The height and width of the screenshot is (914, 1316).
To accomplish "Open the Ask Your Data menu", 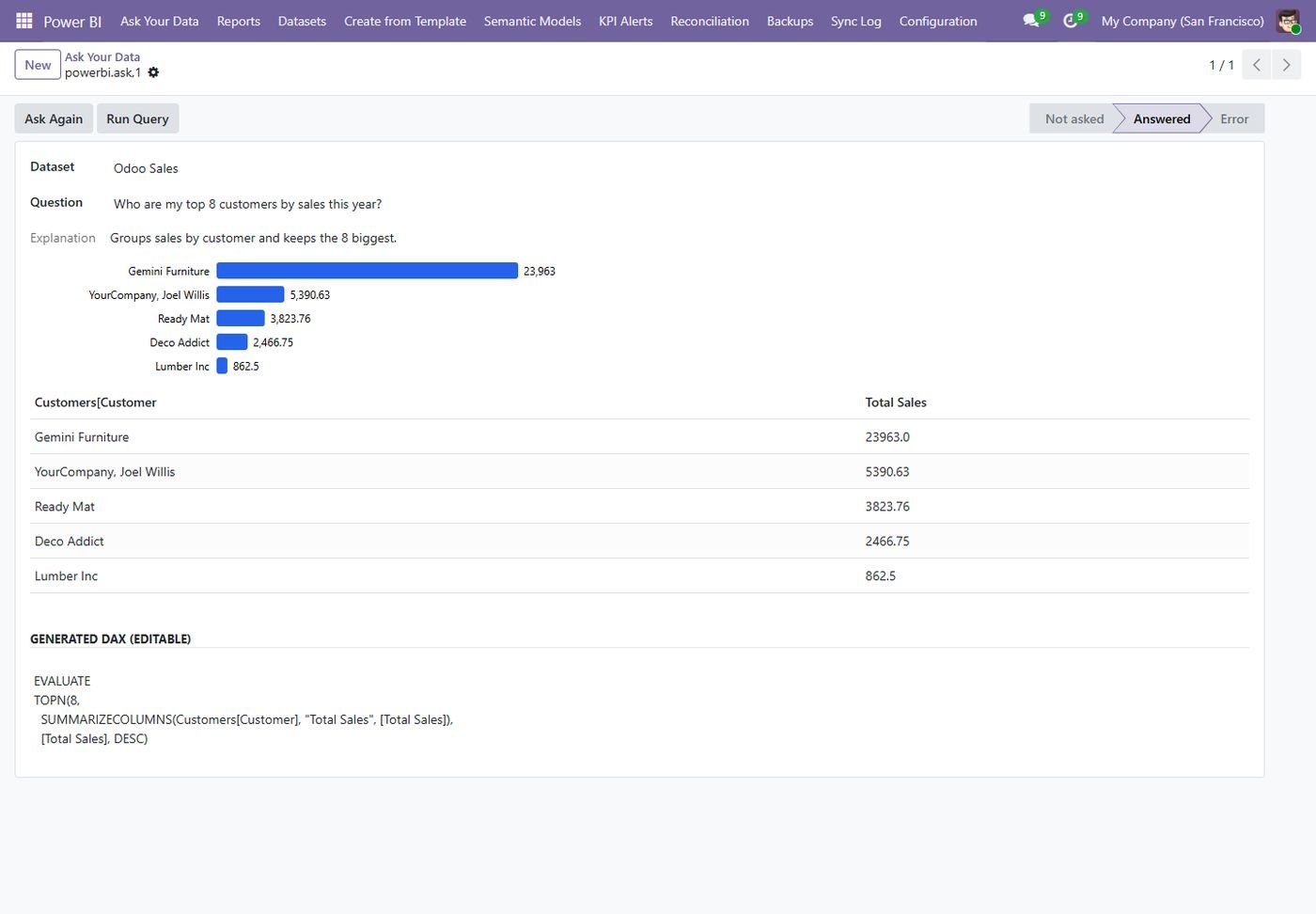I will (160, 21).
